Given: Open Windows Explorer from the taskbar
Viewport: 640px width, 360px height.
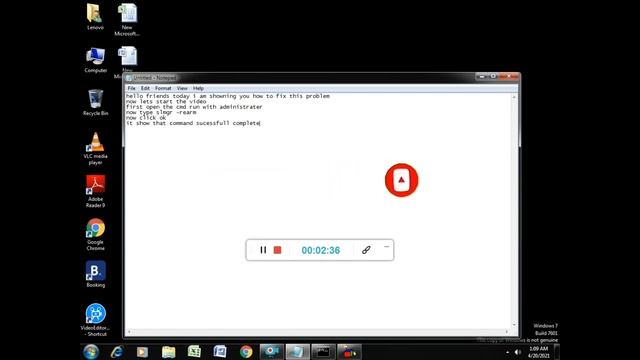Looking at the screenshot, I should click(x=168, y=351).
